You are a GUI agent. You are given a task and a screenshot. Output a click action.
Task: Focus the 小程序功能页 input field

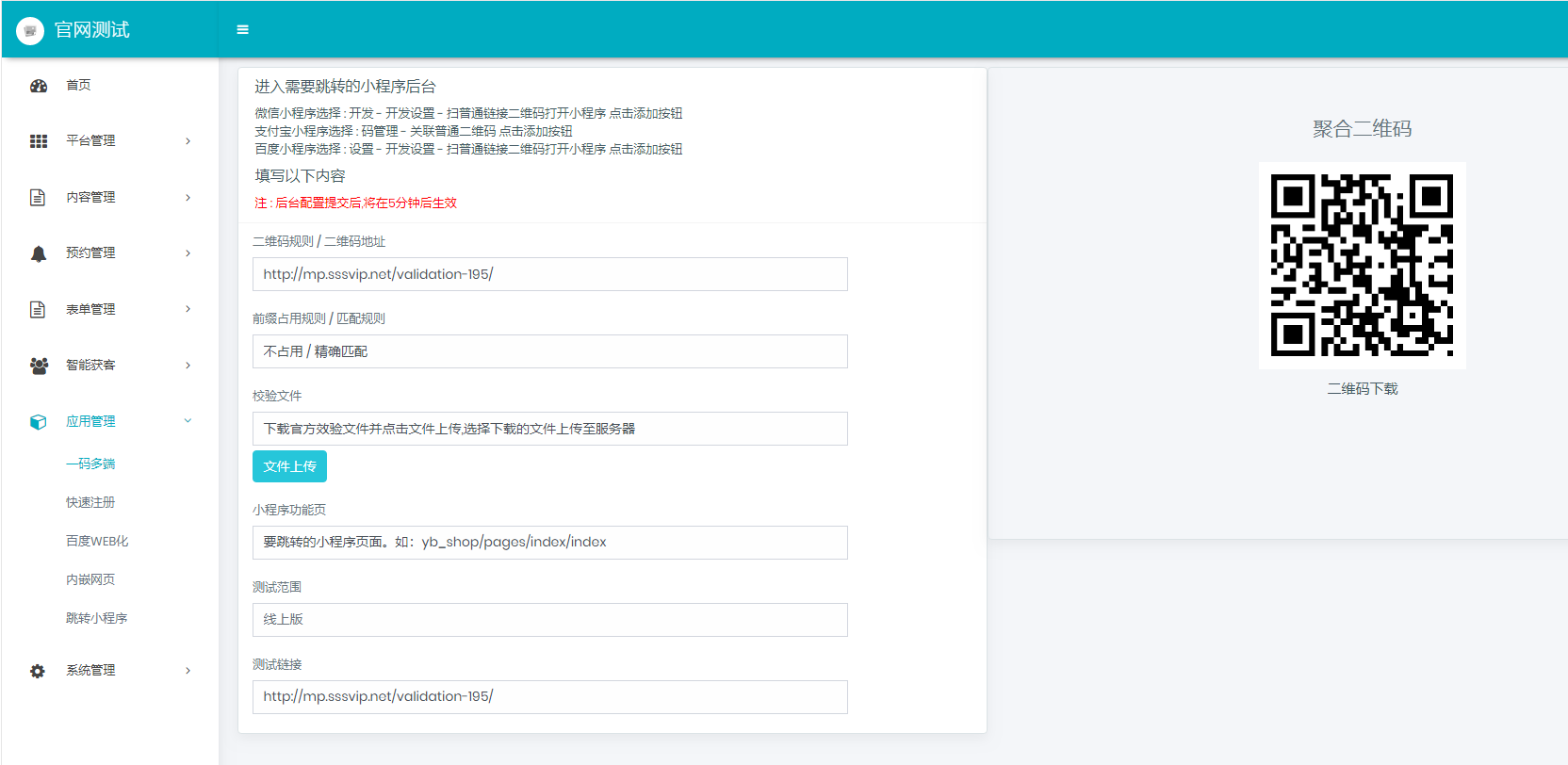coord(549,543)
